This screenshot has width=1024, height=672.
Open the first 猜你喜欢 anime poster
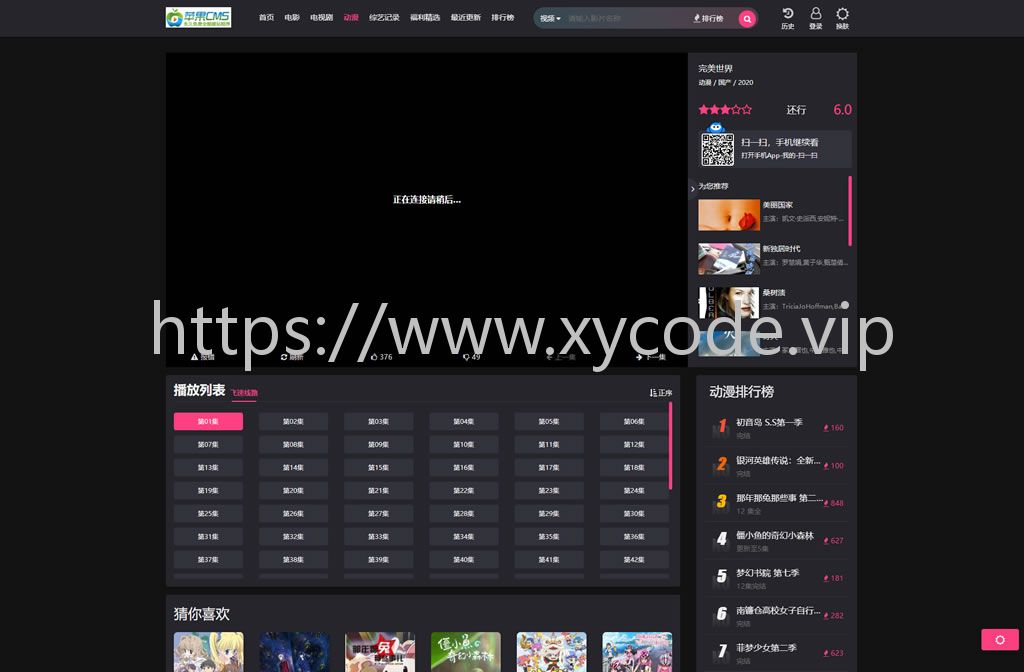[x=208, y=652]
